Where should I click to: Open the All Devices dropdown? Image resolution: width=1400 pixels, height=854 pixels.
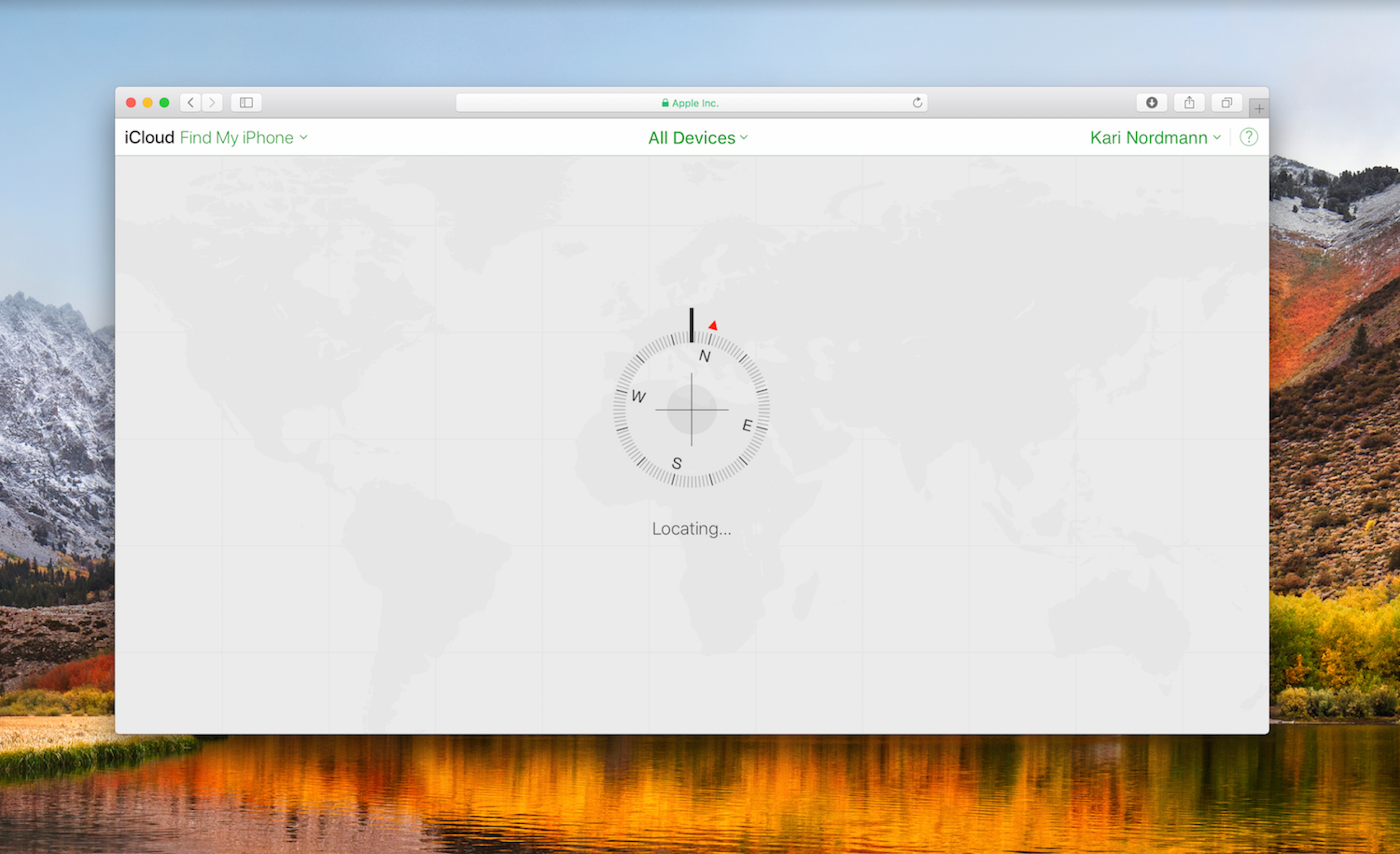pyautogui.click(x=698, y=138)
